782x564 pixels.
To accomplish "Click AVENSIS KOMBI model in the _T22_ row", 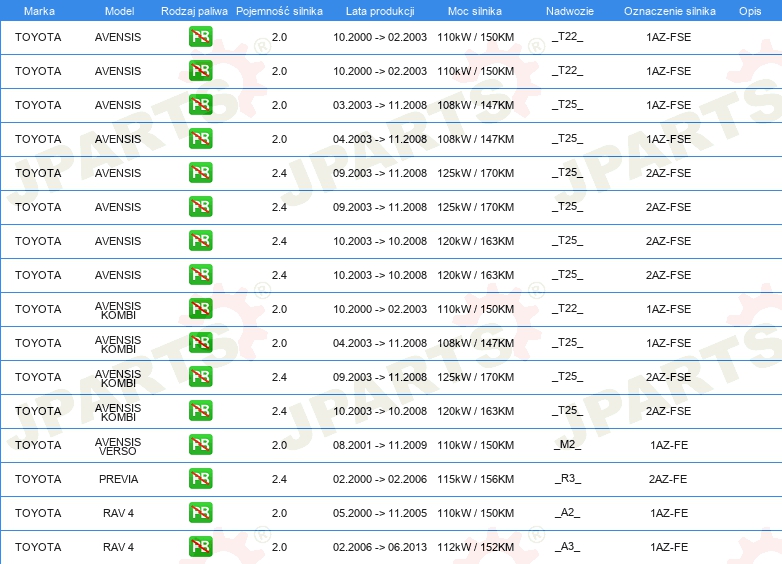I will click(118, 310).
